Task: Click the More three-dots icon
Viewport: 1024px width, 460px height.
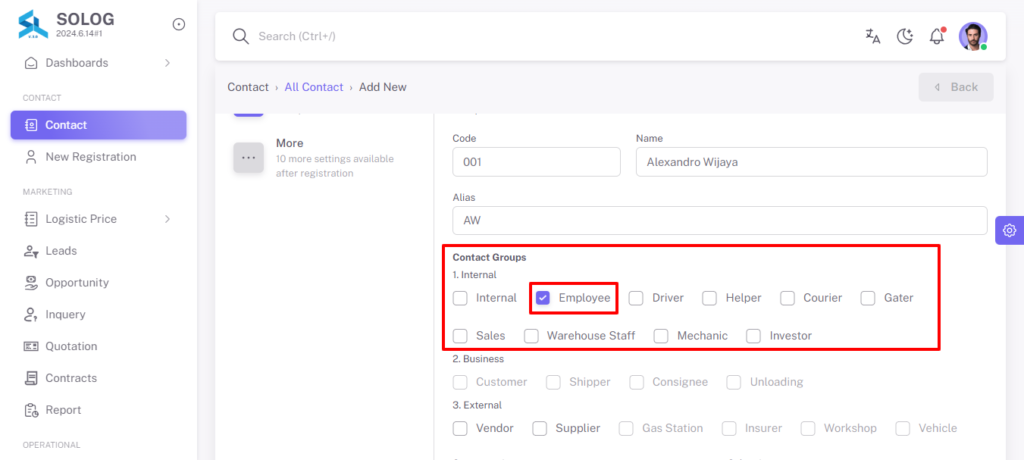Action: click(x=248, y=157)
